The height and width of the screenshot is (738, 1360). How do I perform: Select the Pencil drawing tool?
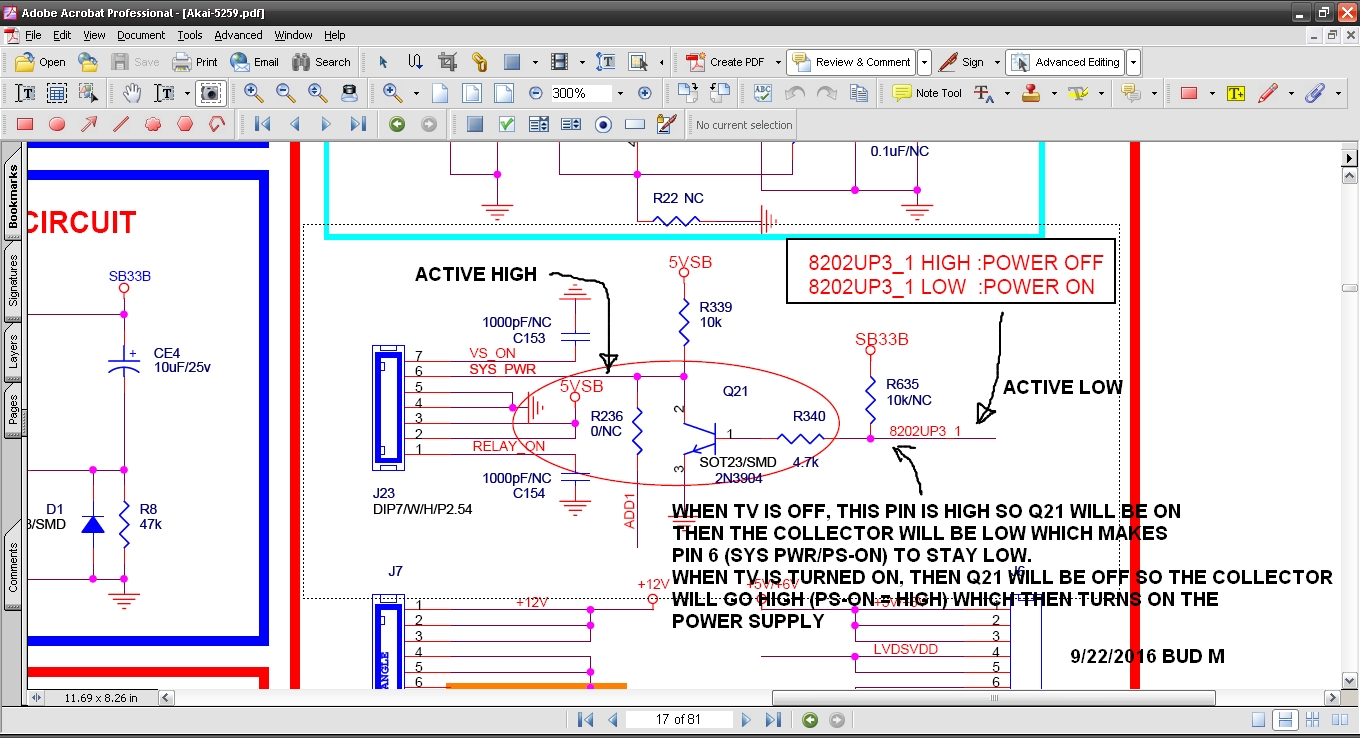pyautogui.click(x=1267, y=93)
